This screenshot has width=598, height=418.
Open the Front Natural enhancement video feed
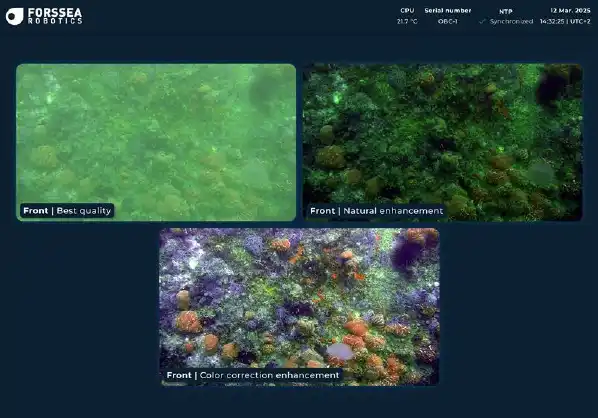click(x=442, y=142)
